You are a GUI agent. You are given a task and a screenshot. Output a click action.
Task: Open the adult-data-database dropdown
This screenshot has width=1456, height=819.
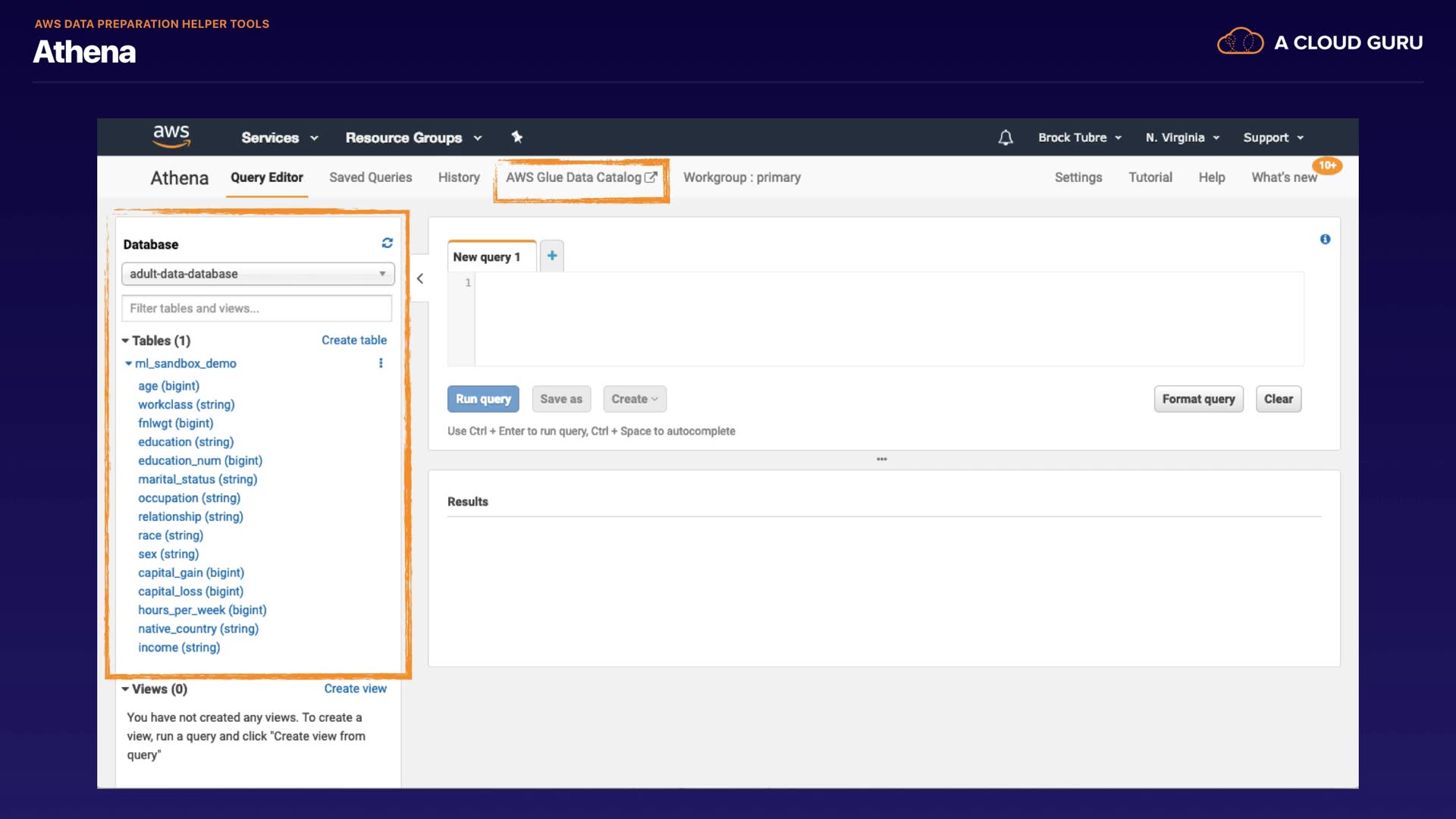pos(258,274)
